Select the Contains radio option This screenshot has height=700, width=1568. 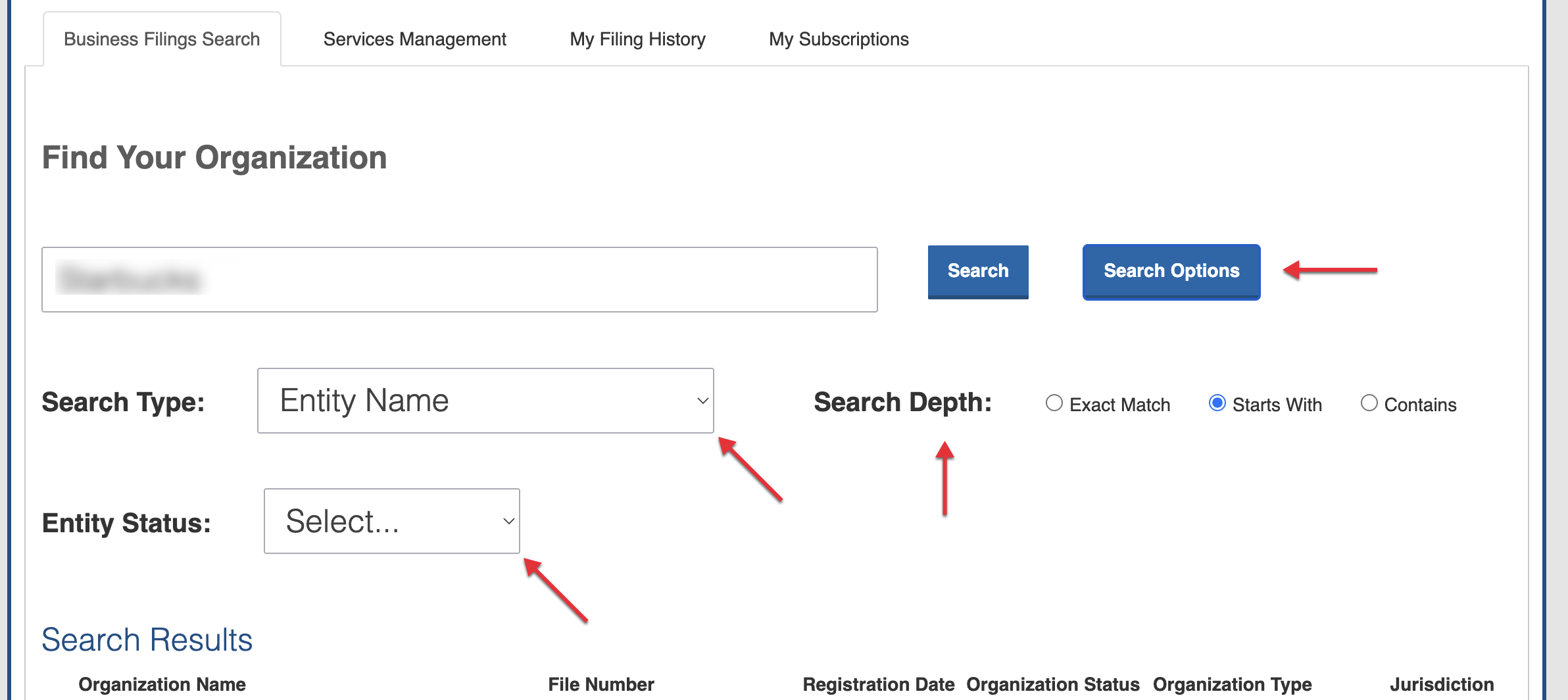pos(1369,403)
